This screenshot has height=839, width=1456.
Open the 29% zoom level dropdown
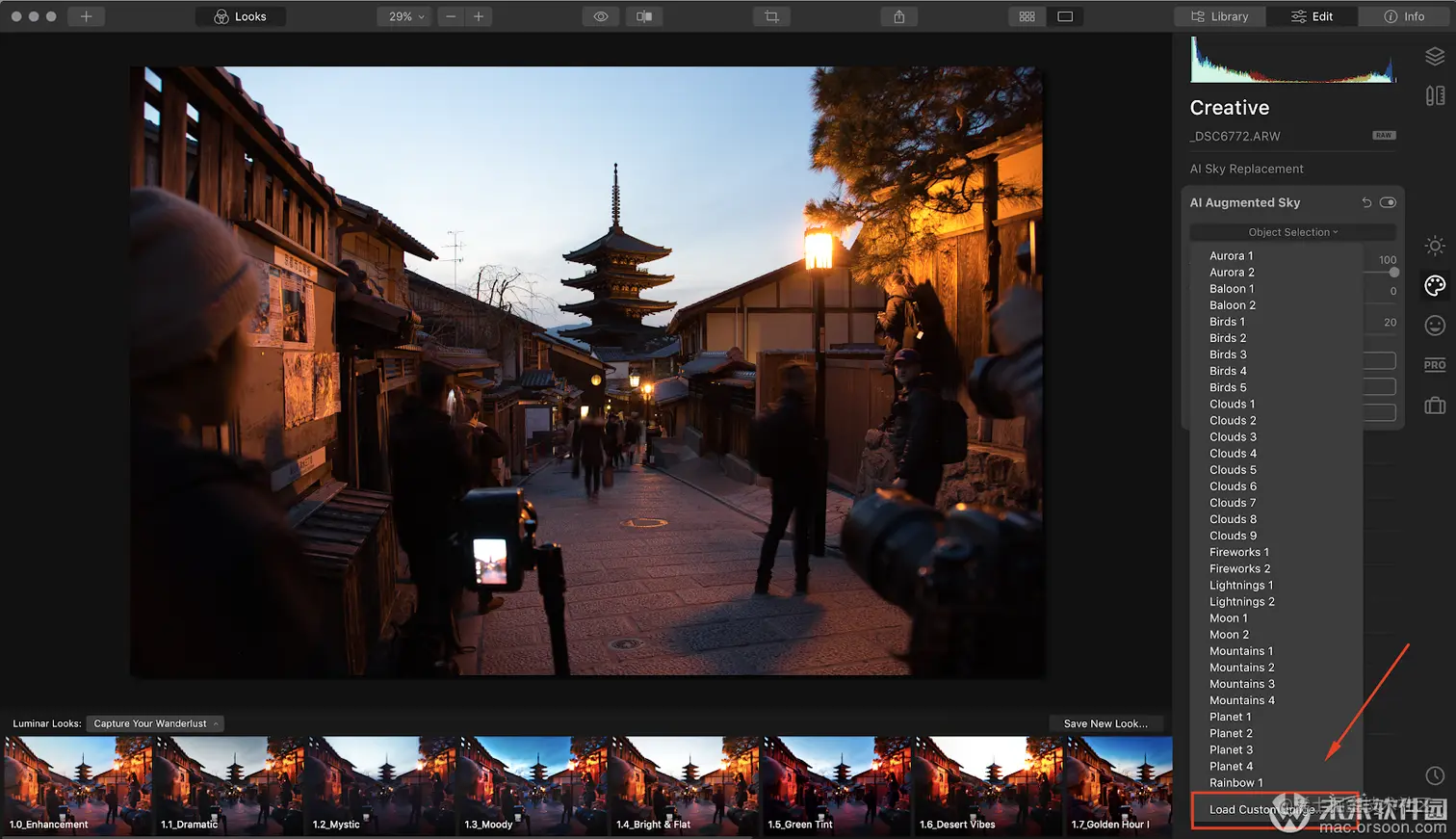[405, 16]
